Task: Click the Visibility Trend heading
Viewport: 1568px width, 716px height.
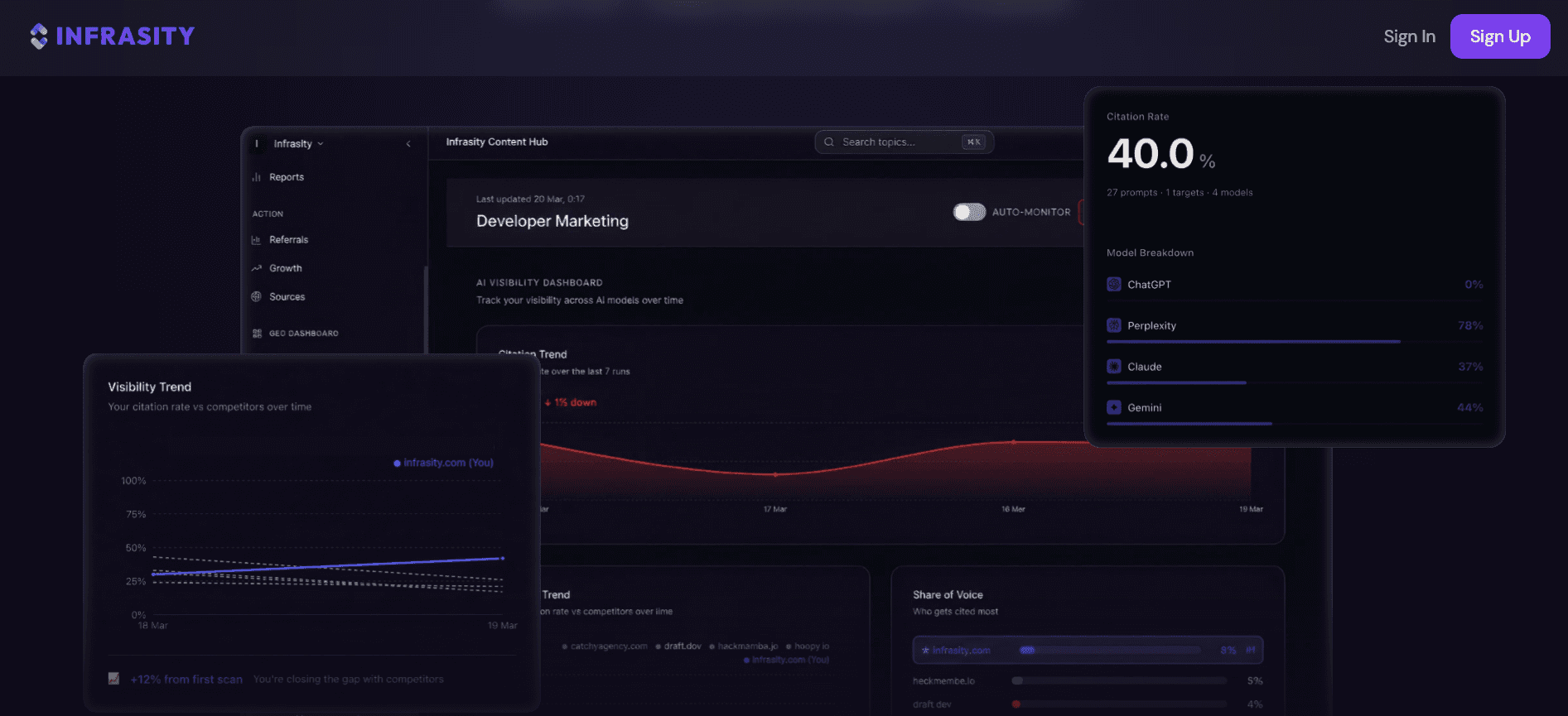Action: tap(149, 387)
